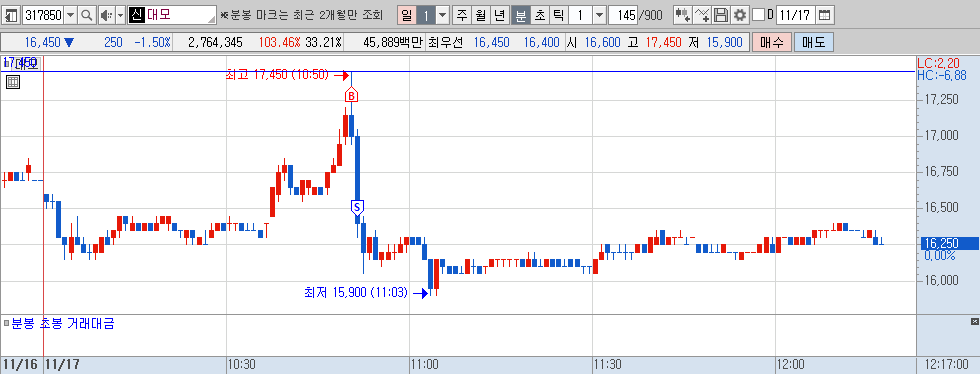Image resolution: width=980 pixels, height=374 pixels.
Task: Click the 최고 17,450 (10:50) high label
Action: pos(277,75)
